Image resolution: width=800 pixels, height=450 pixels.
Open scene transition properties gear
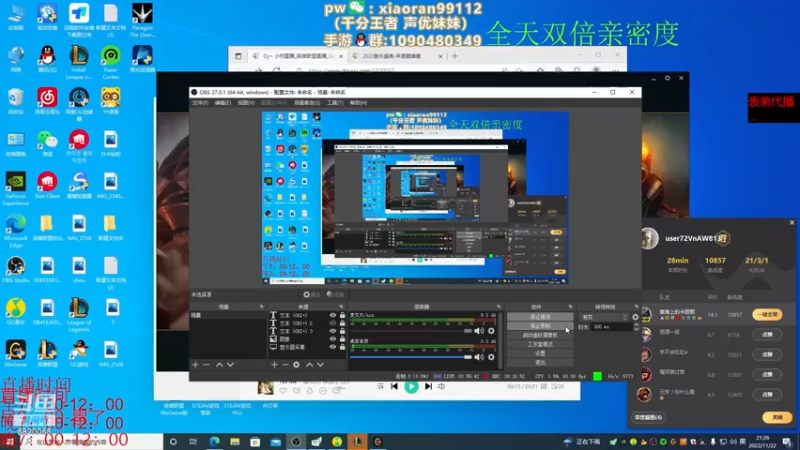tap(635, 317)
